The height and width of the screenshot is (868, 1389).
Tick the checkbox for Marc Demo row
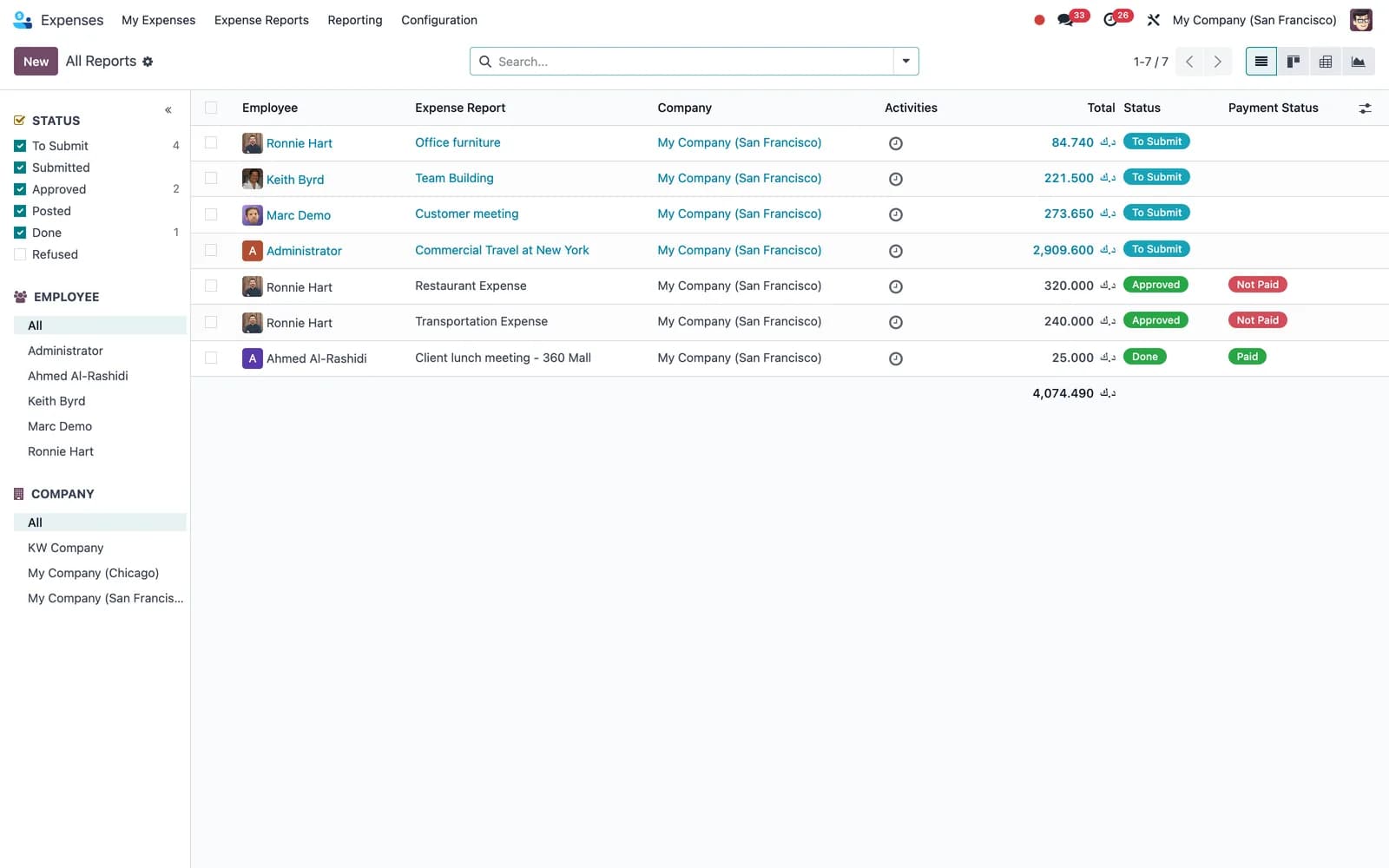(x=211, y=214)
